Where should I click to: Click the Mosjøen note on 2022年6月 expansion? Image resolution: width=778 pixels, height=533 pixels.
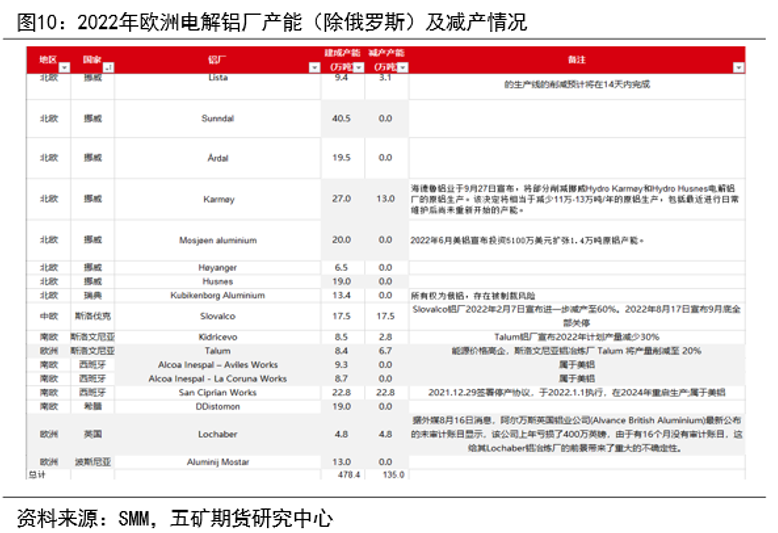tap(527, 240)
